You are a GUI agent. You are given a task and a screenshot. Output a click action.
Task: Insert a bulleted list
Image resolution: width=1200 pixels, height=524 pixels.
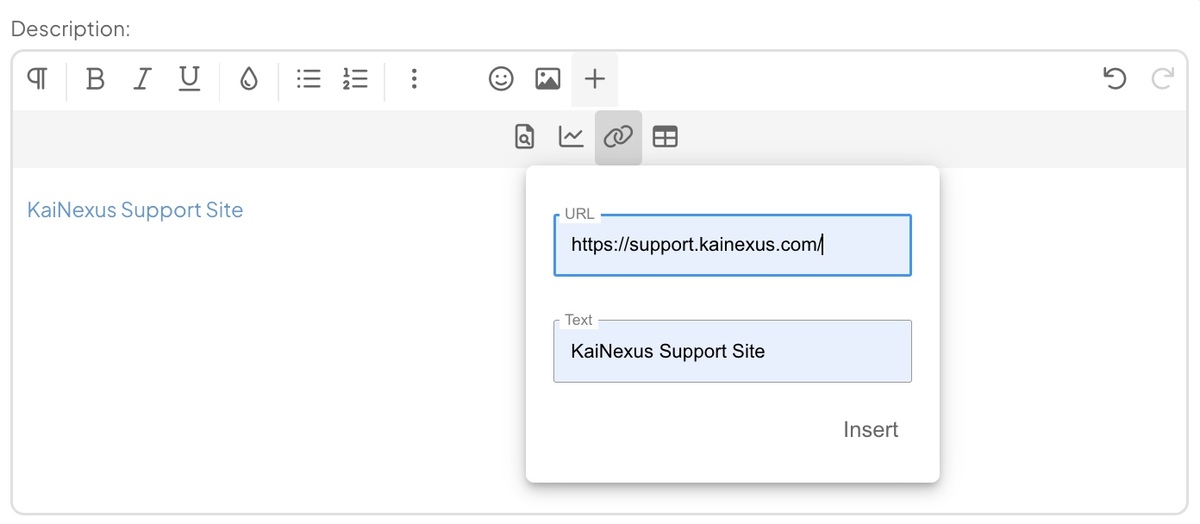tap(309, 79)
